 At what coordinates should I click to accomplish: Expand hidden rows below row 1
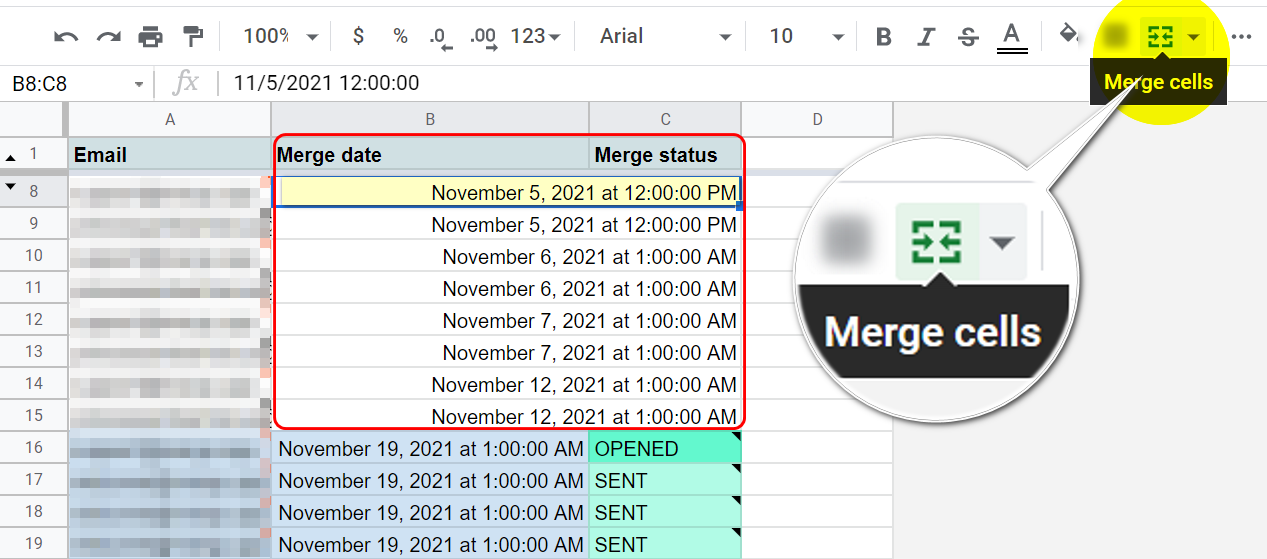click(x=11, y=158)
